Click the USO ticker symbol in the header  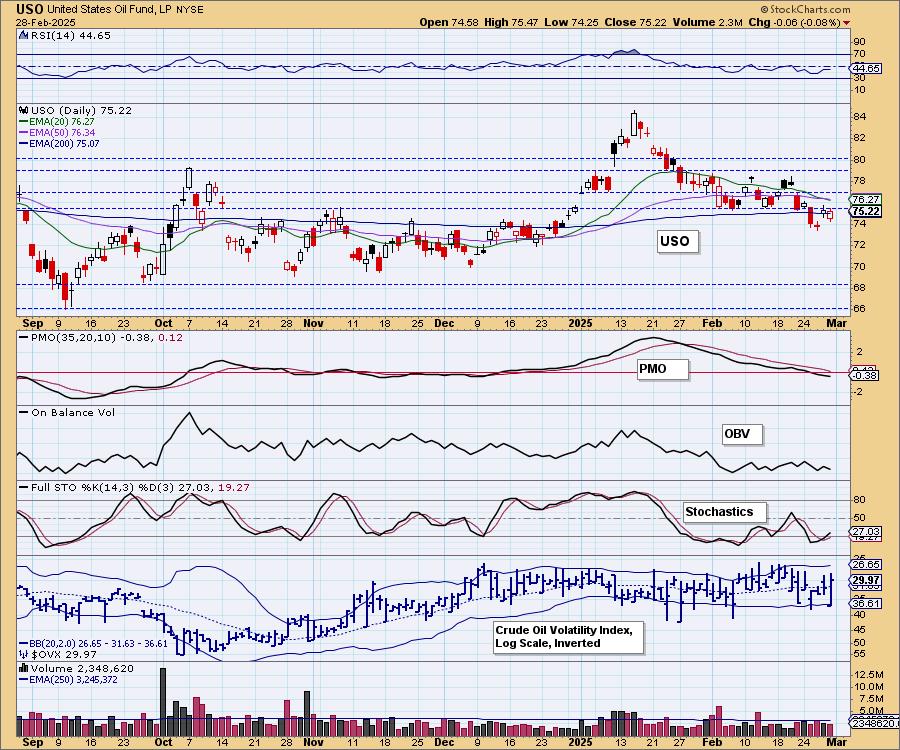[x=28, y=9]
